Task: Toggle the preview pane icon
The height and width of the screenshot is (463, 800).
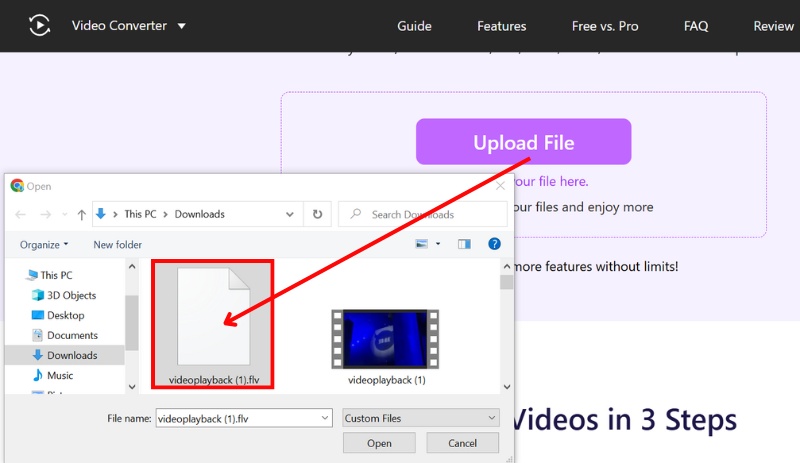Action: [464, 244]
